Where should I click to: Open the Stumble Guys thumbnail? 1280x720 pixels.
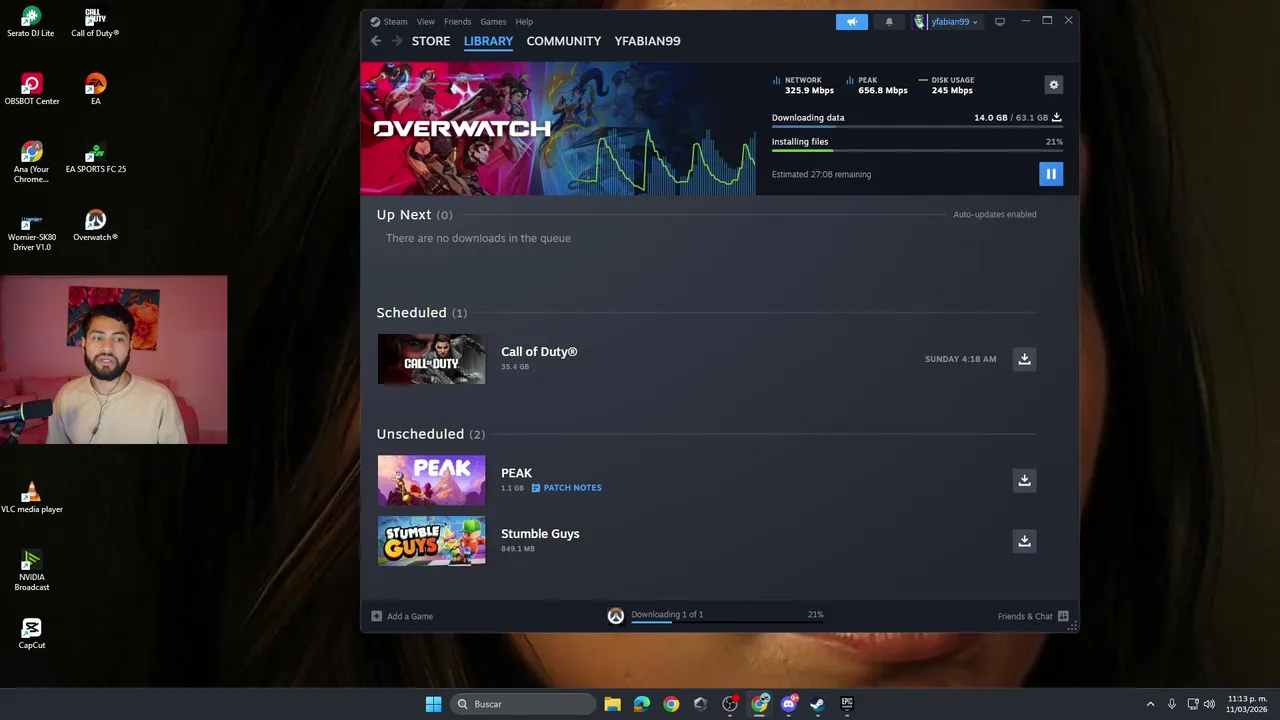point(431,541)
